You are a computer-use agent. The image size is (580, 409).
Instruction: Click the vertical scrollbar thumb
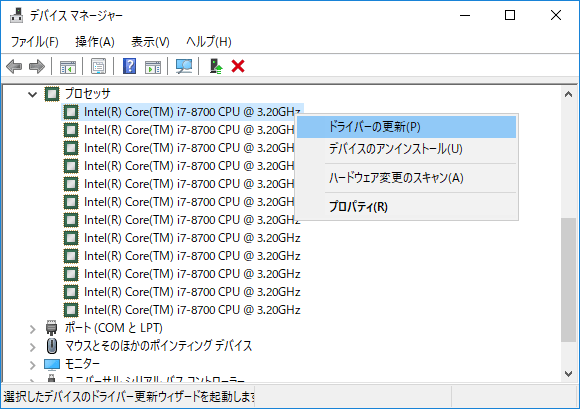[569, 280]
